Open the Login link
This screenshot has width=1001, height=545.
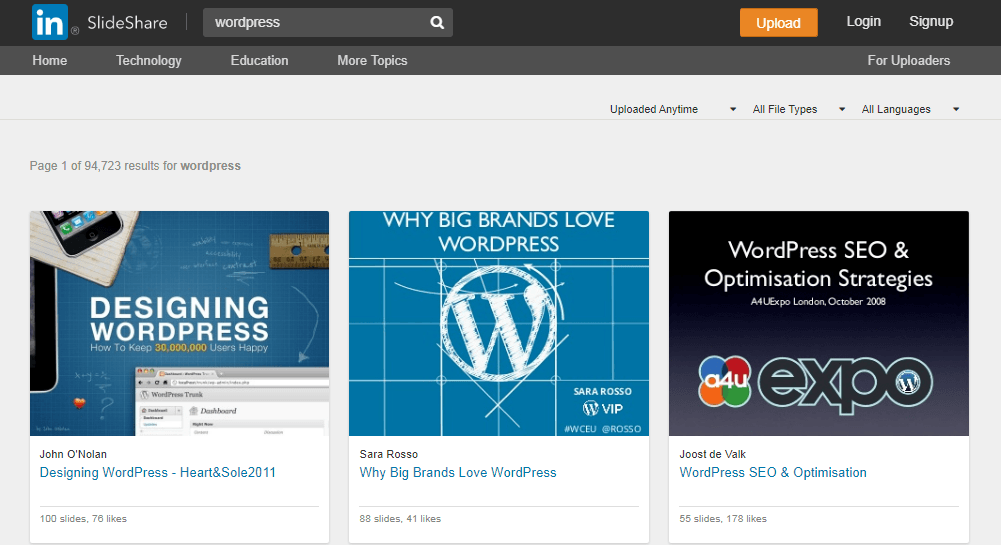pyautogui.click(x=863, y=22)
